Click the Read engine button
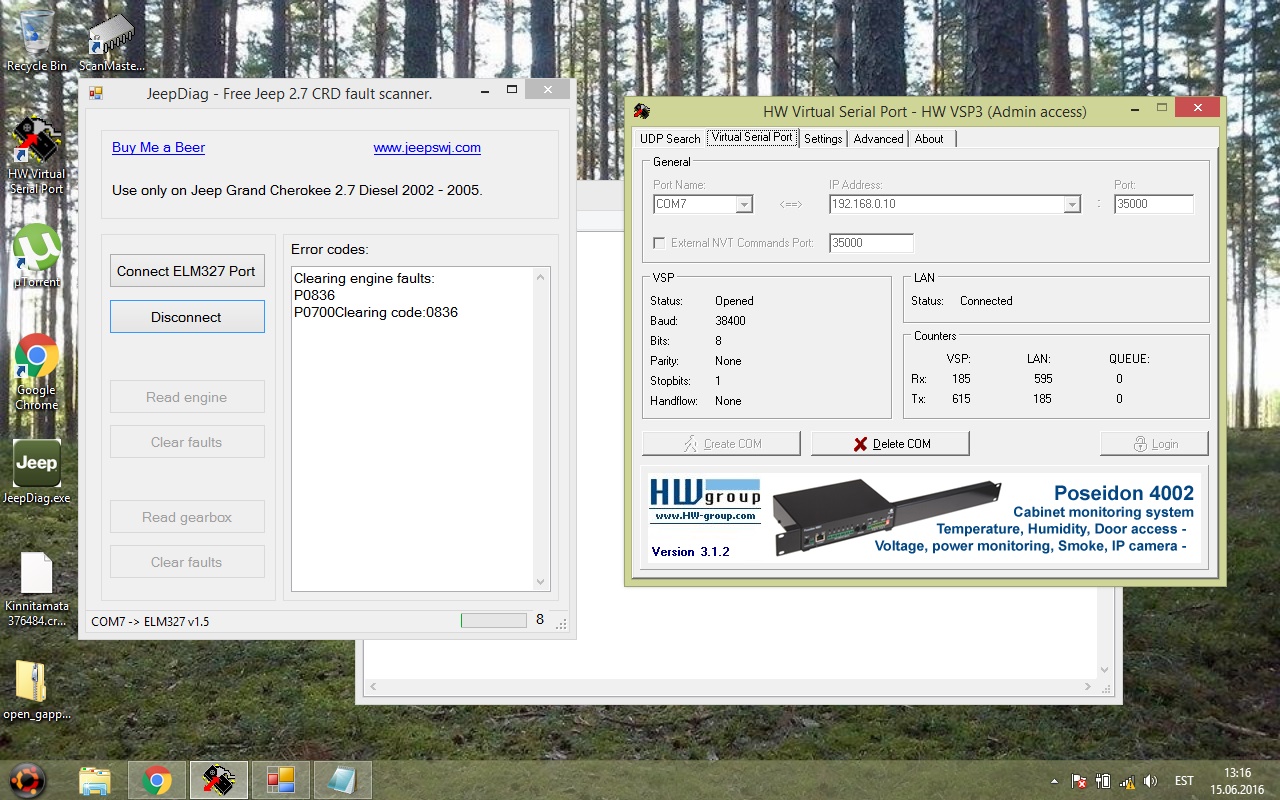Image resolution: width=1280 pixels, height=800 pixels. 187,397
